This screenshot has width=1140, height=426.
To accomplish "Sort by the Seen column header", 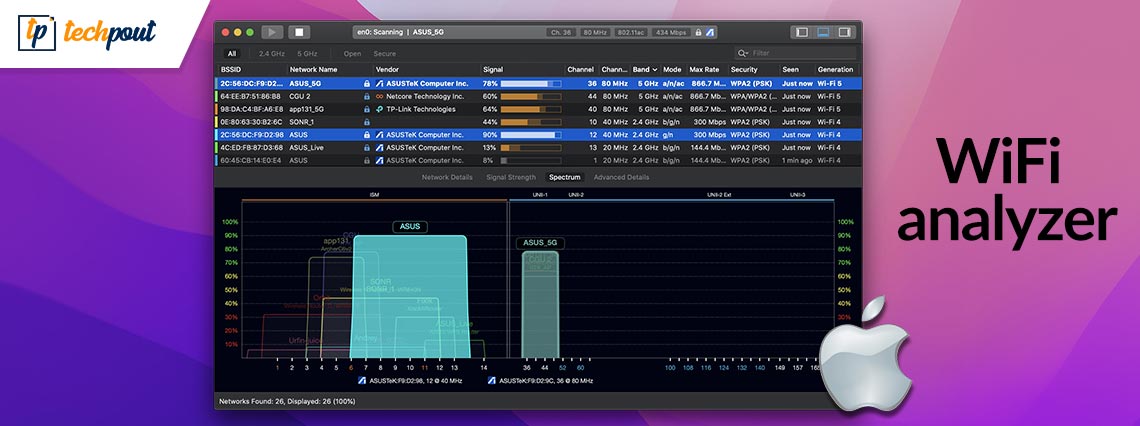I will 790,70.
